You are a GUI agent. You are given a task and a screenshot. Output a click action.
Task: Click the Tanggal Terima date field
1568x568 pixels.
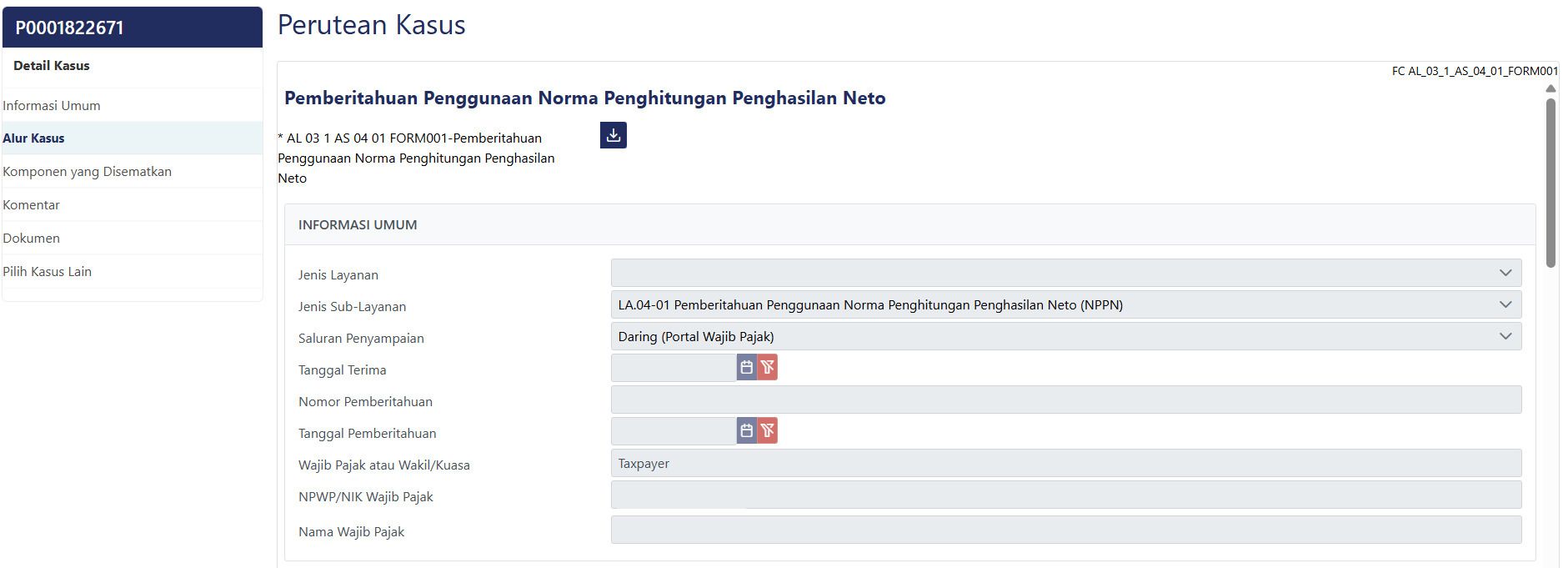coord(673,368)
